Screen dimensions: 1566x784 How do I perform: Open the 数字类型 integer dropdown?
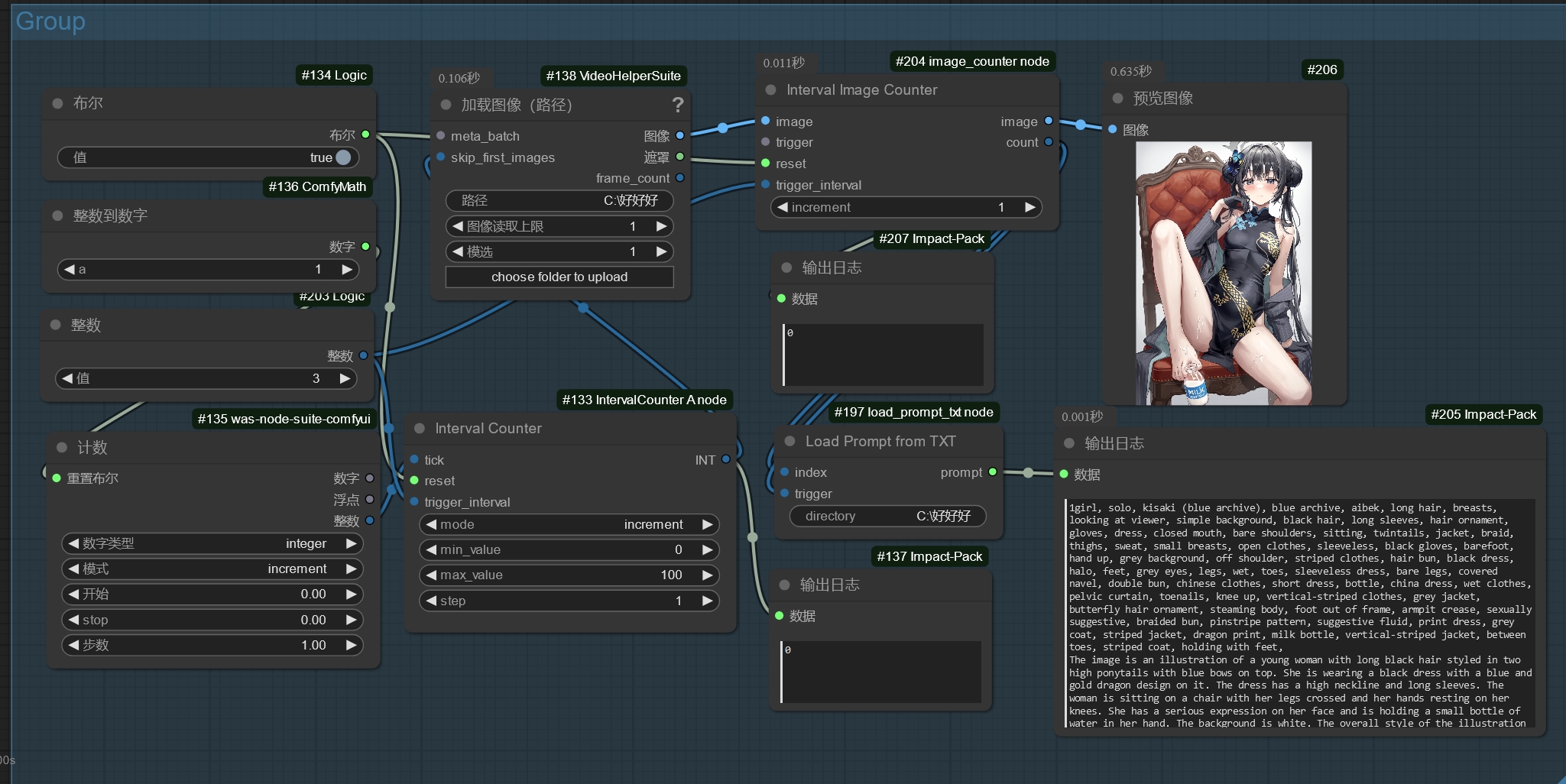click(212, 543)
